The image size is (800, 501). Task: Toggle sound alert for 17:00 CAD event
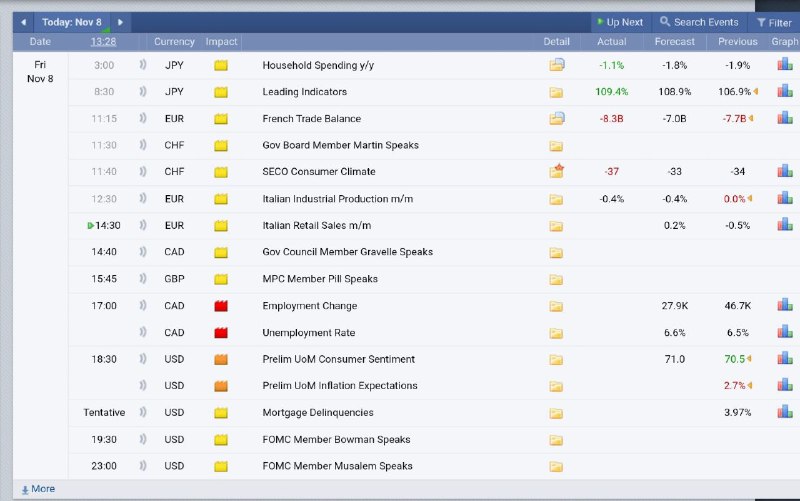tap(143, 306)
